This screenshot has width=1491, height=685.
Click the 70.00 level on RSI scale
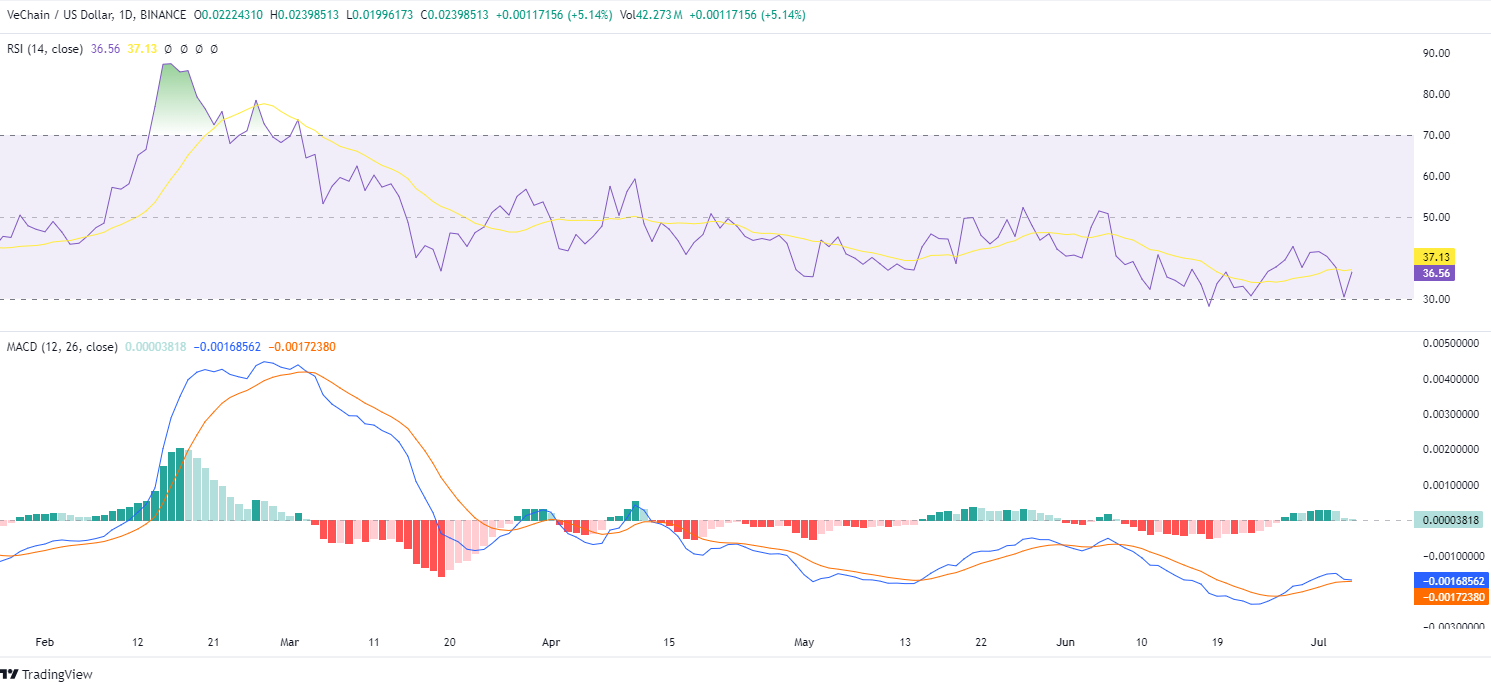point(1435,135)
